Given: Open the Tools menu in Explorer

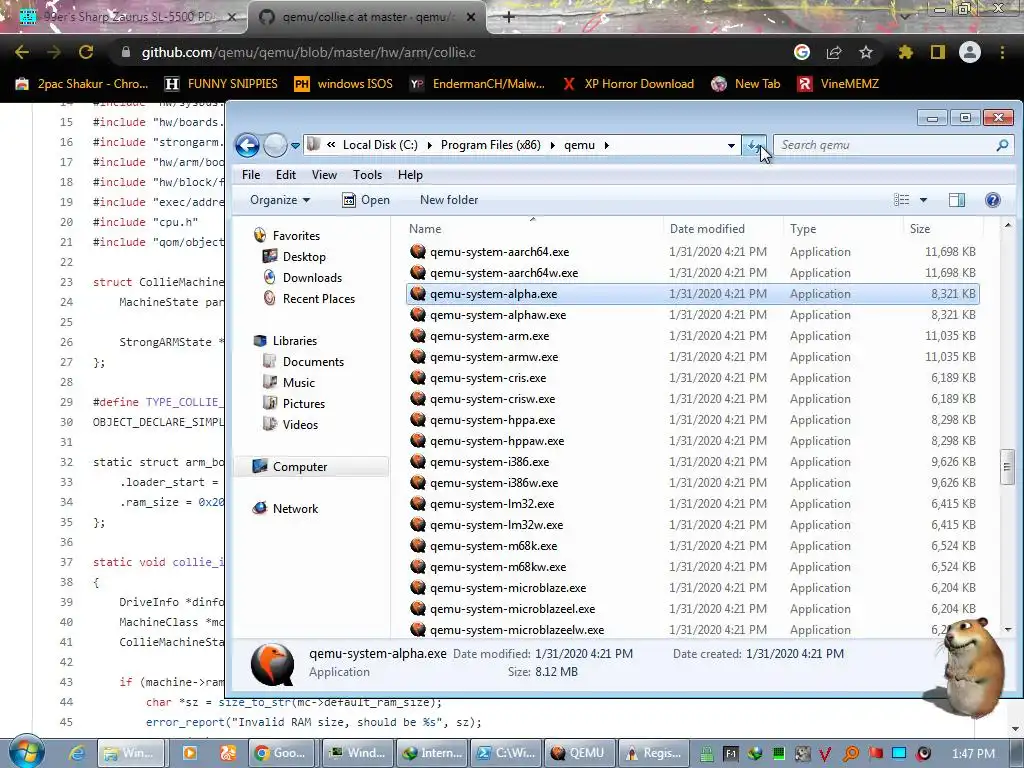Looking at the screenshot, I should tap(367, 174).
